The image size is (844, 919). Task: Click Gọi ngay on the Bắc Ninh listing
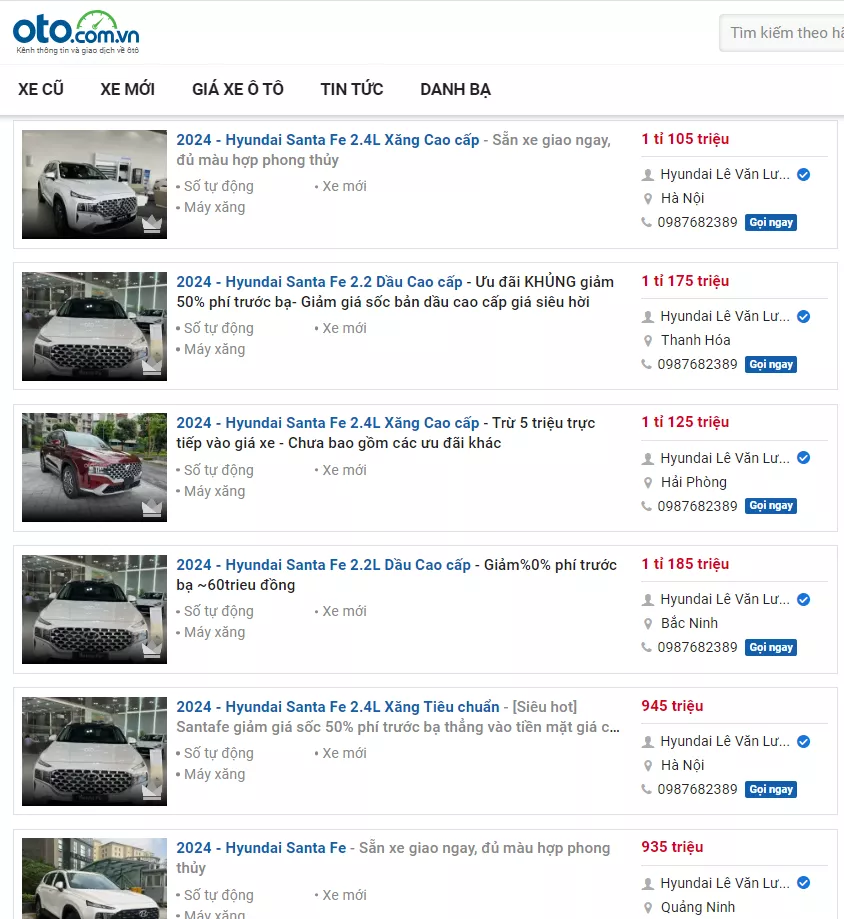[771, 647]
